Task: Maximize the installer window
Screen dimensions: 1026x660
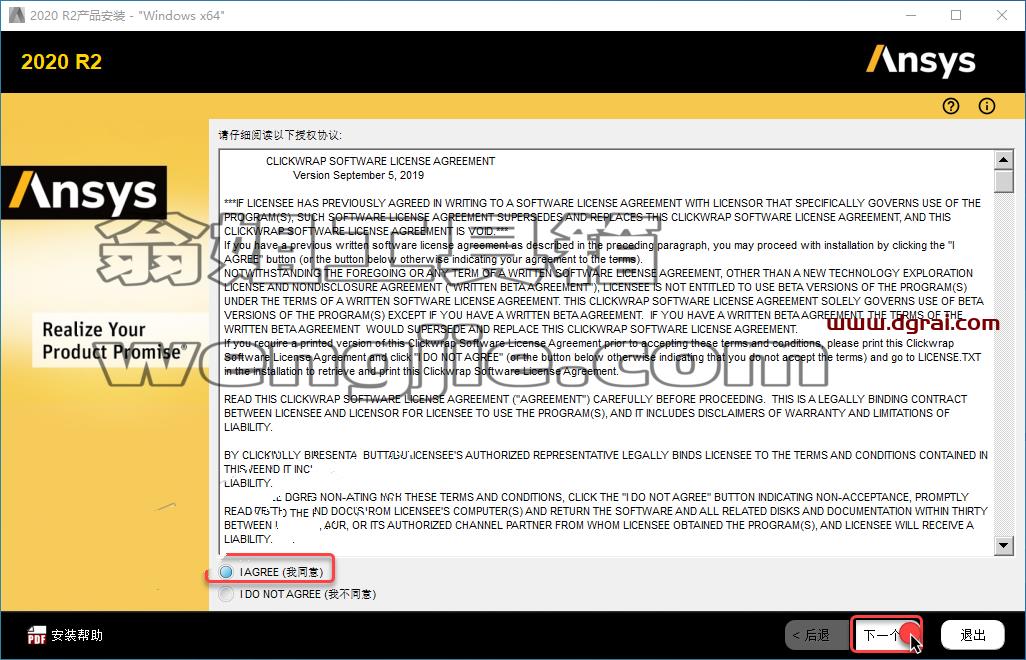Action: point(956,15)
